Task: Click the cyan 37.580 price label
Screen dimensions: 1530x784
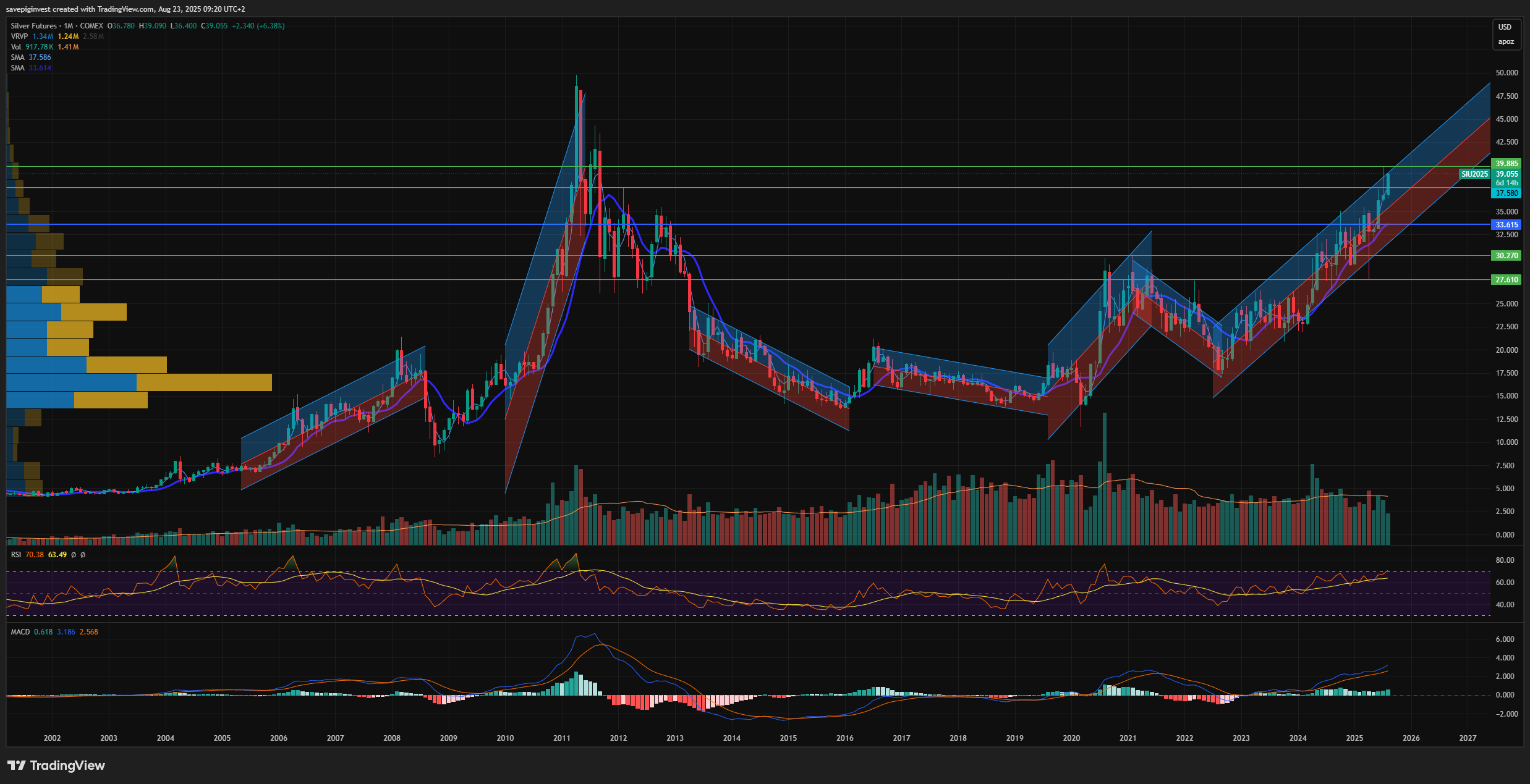Action: point(1507,193)
